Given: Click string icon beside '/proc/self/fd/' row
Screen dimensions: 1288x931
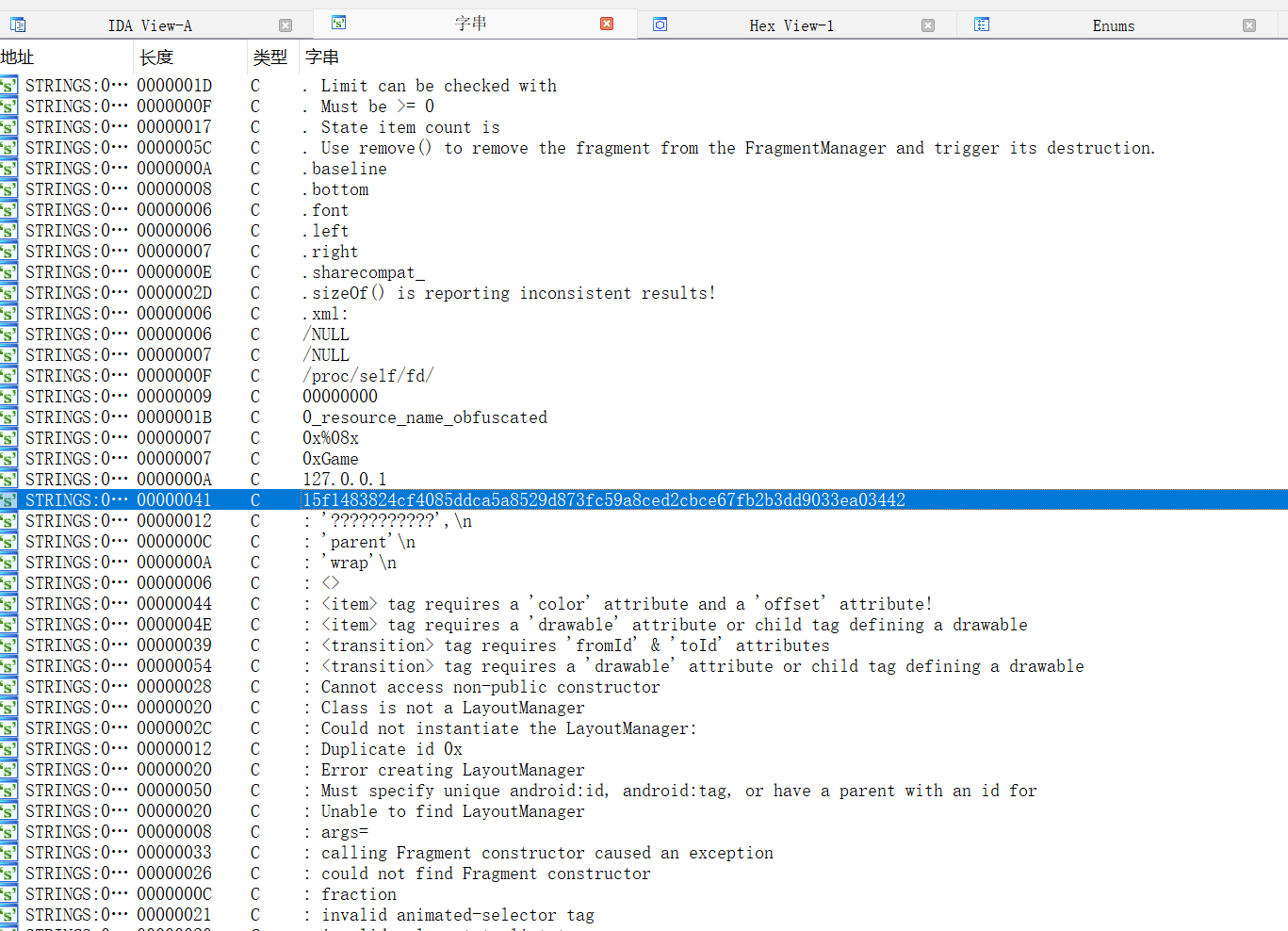Looking at the screenshot, I should click(9, 376).
